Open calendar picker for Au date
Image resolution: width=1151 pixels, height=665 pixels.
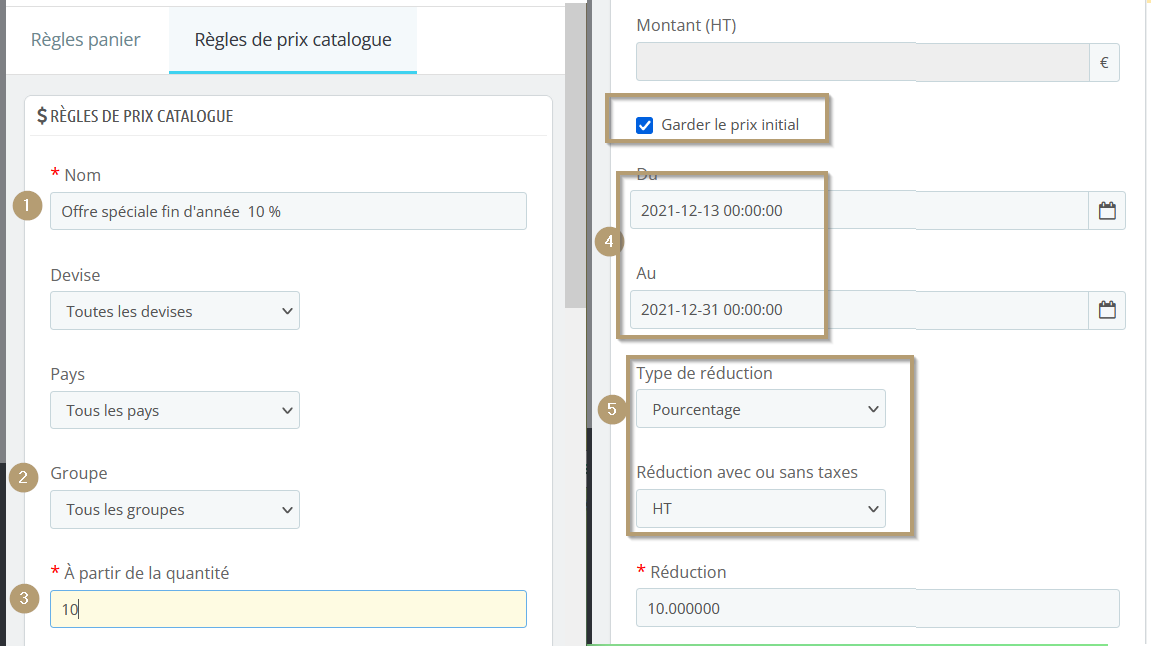(1107, 310)
